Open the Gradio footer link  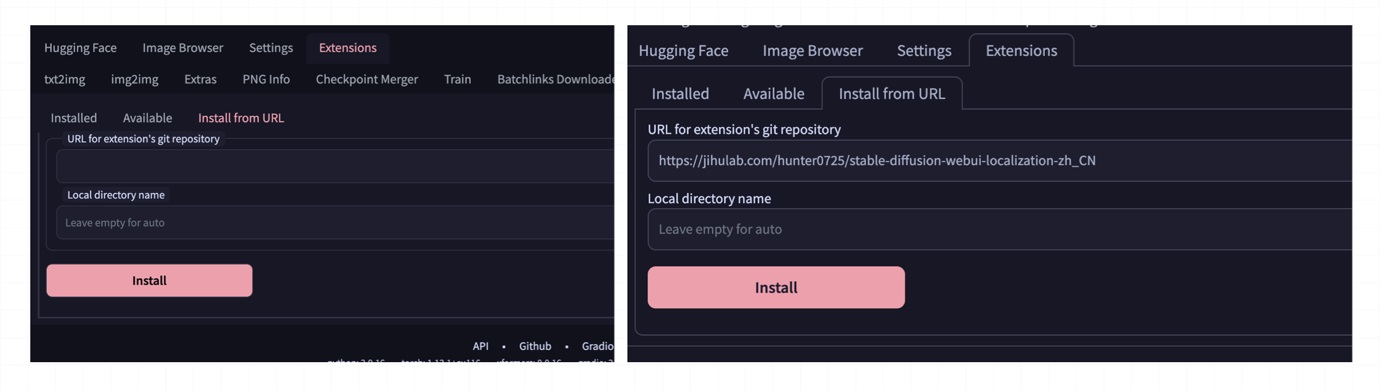pos(598,346)
